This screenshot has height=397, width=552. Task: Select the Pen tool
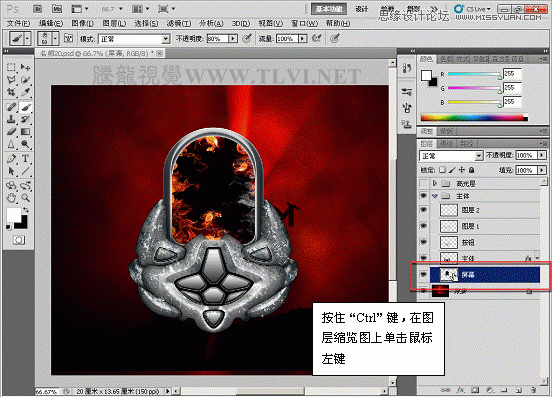tap(11, 159)
